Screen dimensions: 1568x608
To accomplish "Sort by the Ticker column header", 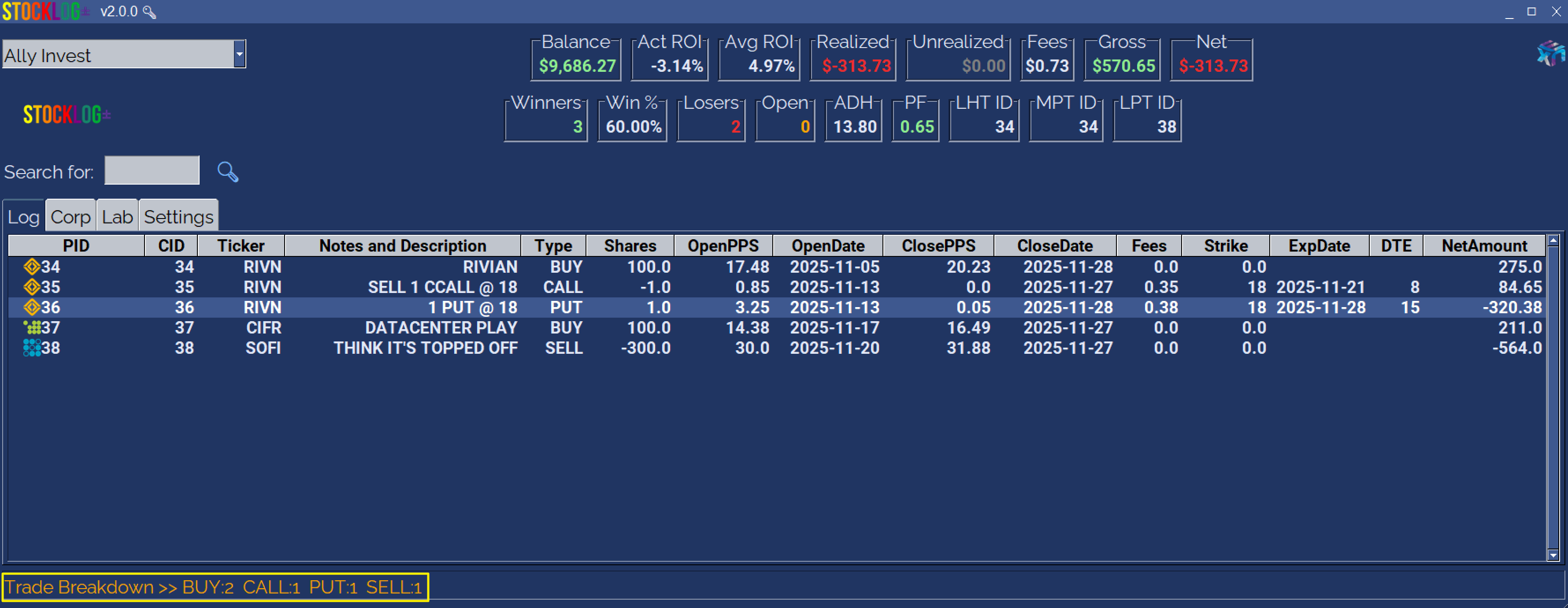I will click(241, 246).
